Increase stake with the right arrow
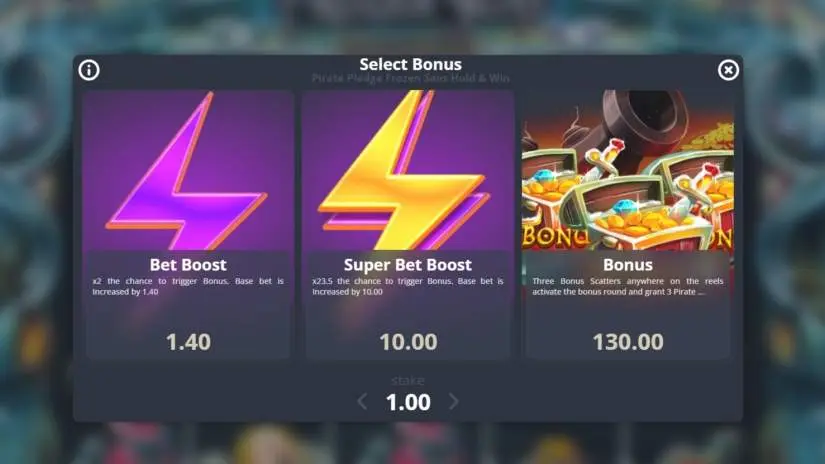 pyautogui.click(x=454, y=402)
